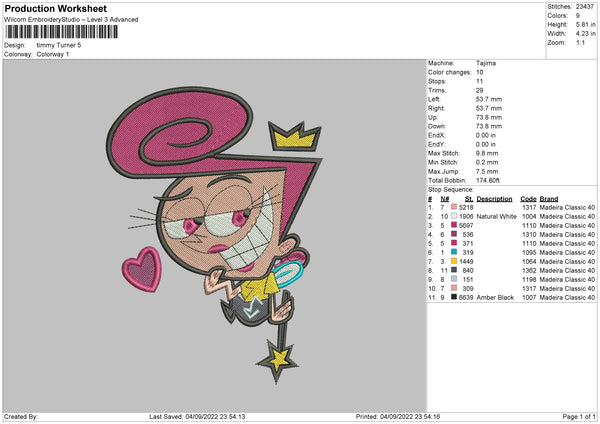Click the barcode under the worksheet title
Image resolution: width=600 pixels, height=424 pixels.
(61, 32)
